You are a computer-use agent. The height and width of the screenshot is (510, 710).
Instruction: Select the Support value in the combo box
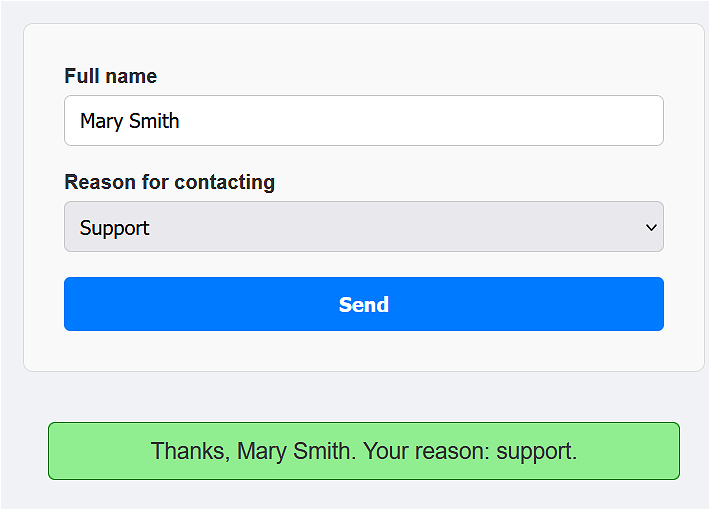(x=115, y=228)
